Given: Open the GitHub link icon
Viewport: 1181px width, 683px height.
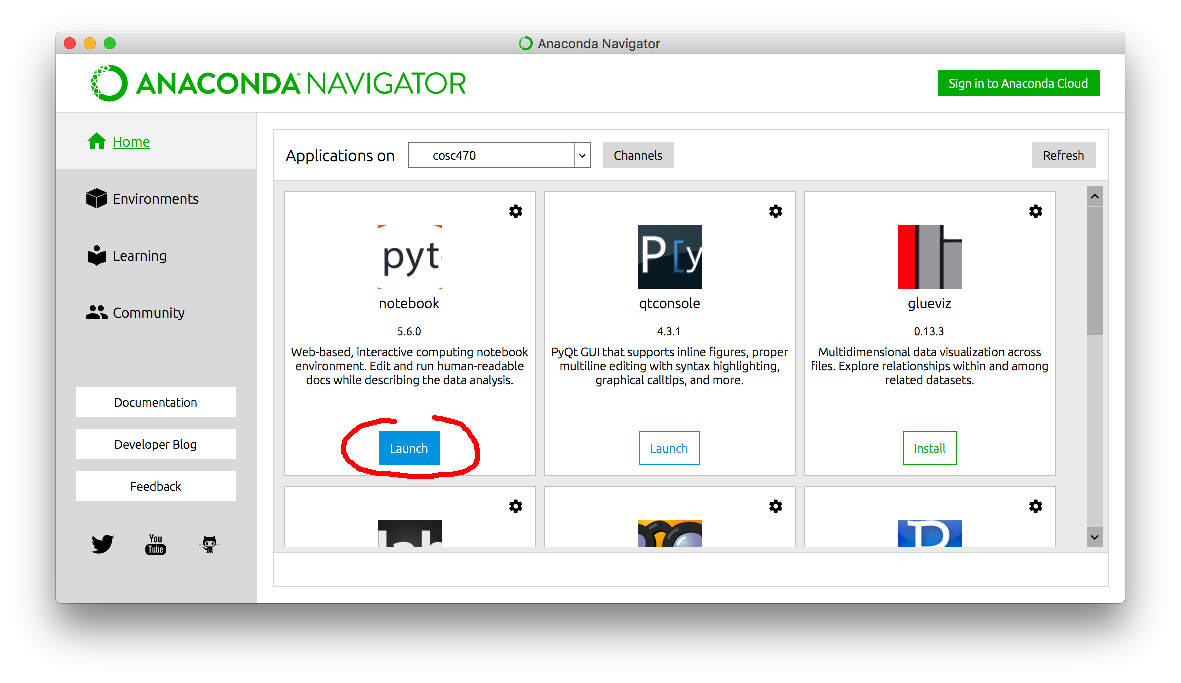Looking at the screenshot, I should (x=209, y=544).
